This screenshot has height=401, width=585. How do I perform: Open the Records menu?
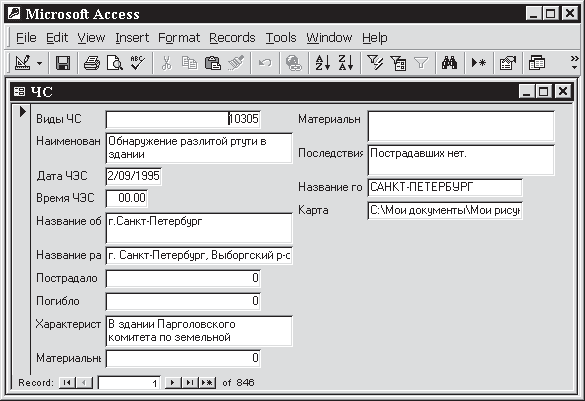[232, 38]
